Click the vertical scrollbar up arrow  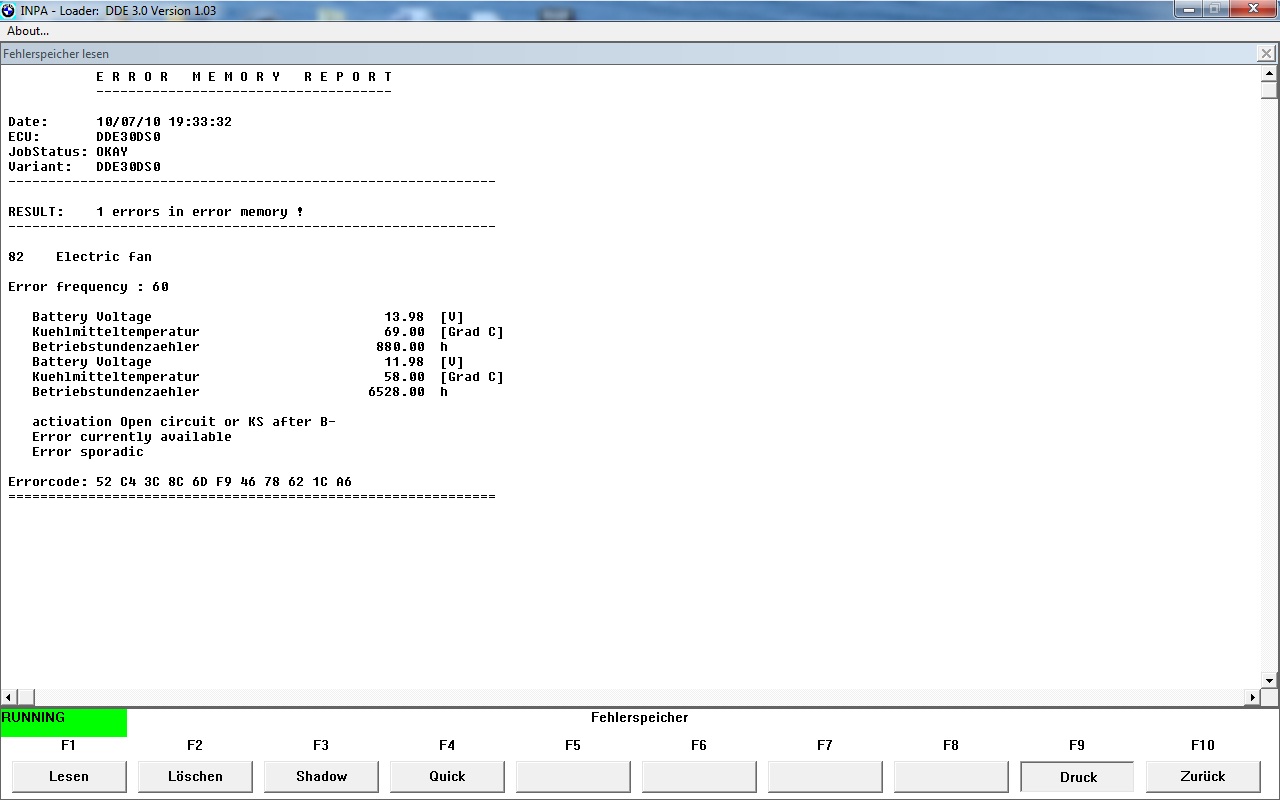point(1270,73)
